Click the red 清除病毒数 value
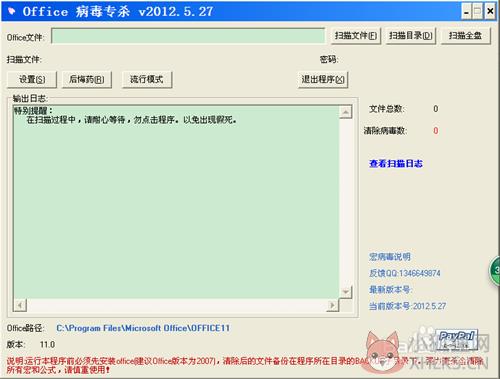The width and height of the screenshot is (500, 379). point(436,130)
